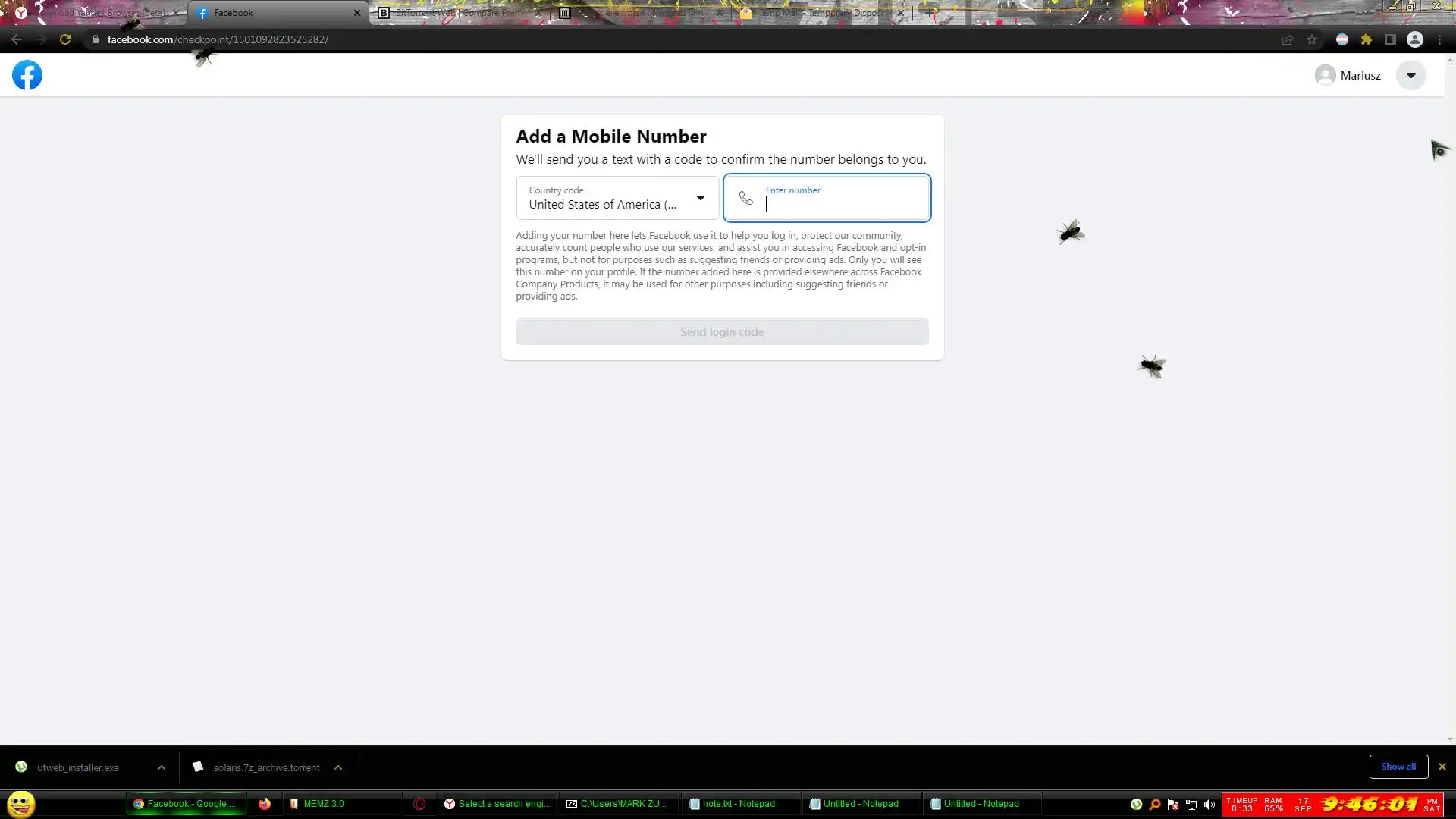Open the browser side panel icon
Screen dimensions: 1456x819
point(1391,39)
